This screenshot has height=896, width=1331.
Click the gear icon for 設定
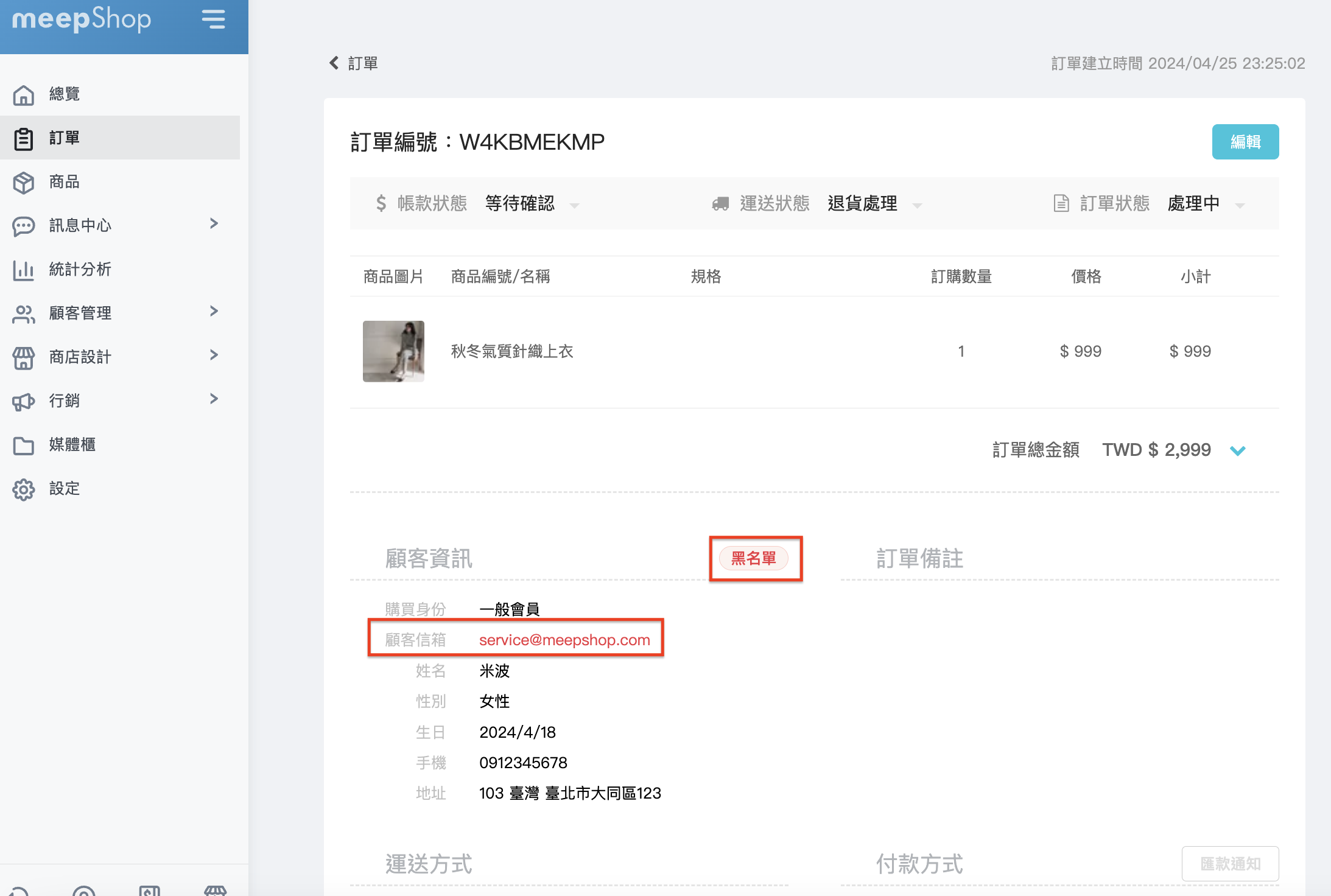coord(24,489)
